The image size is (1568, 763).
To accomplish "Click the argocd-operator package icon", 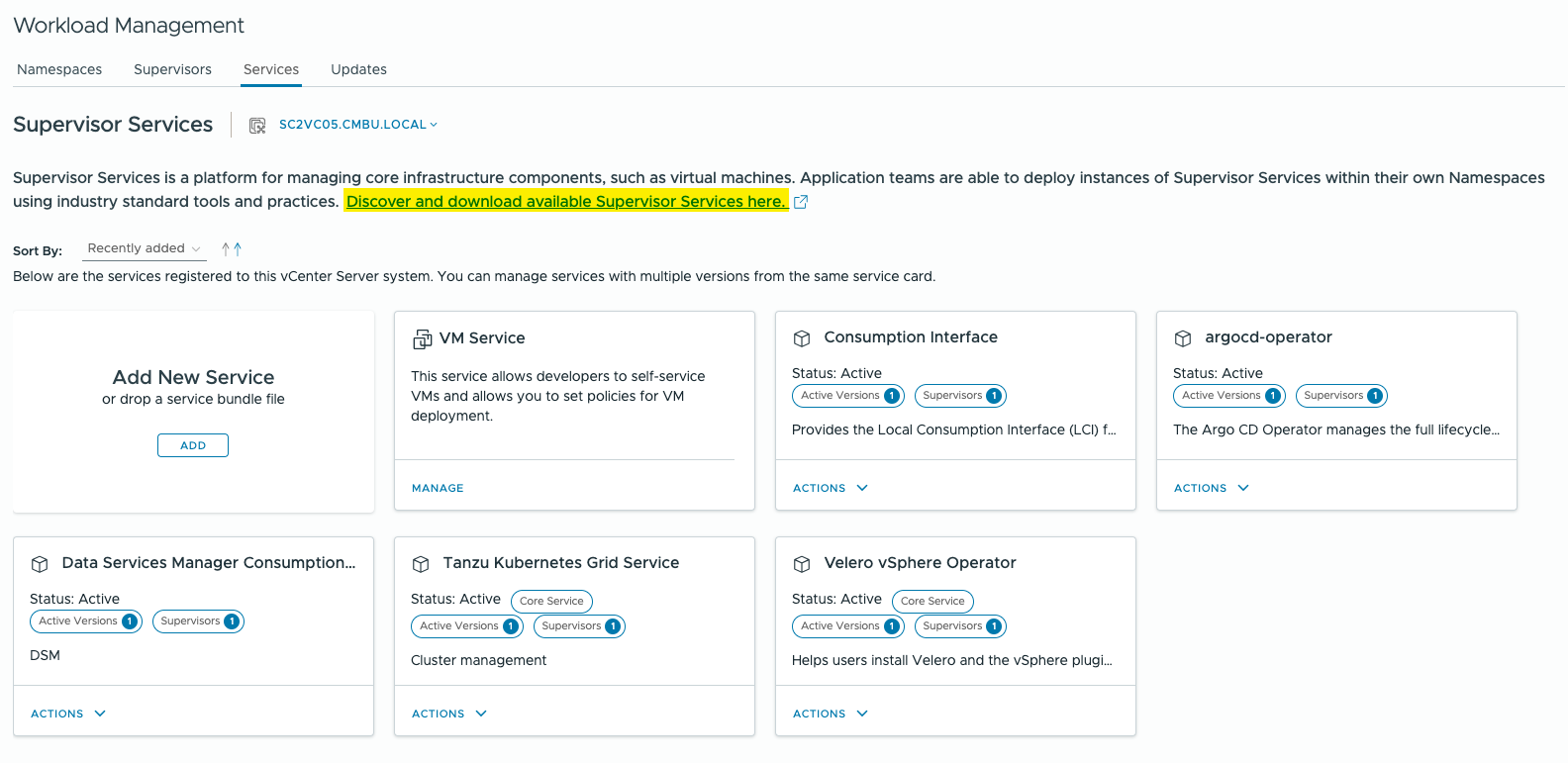I will click(1183, 338).
